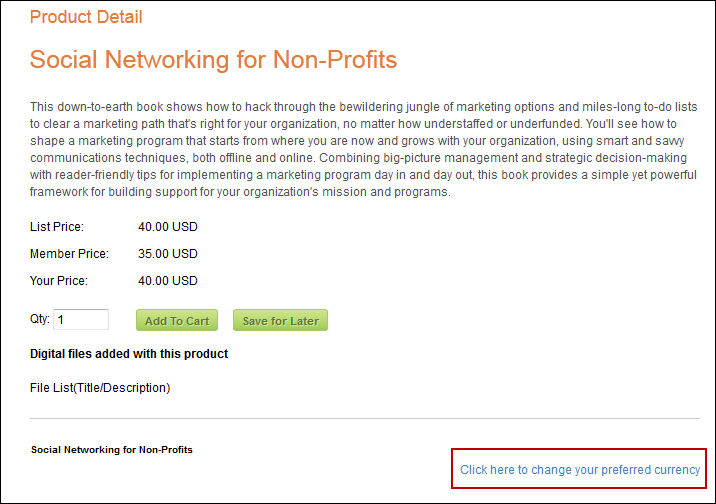
Task: Click the small bold Social Networking file name
Action: click(112, 450)
